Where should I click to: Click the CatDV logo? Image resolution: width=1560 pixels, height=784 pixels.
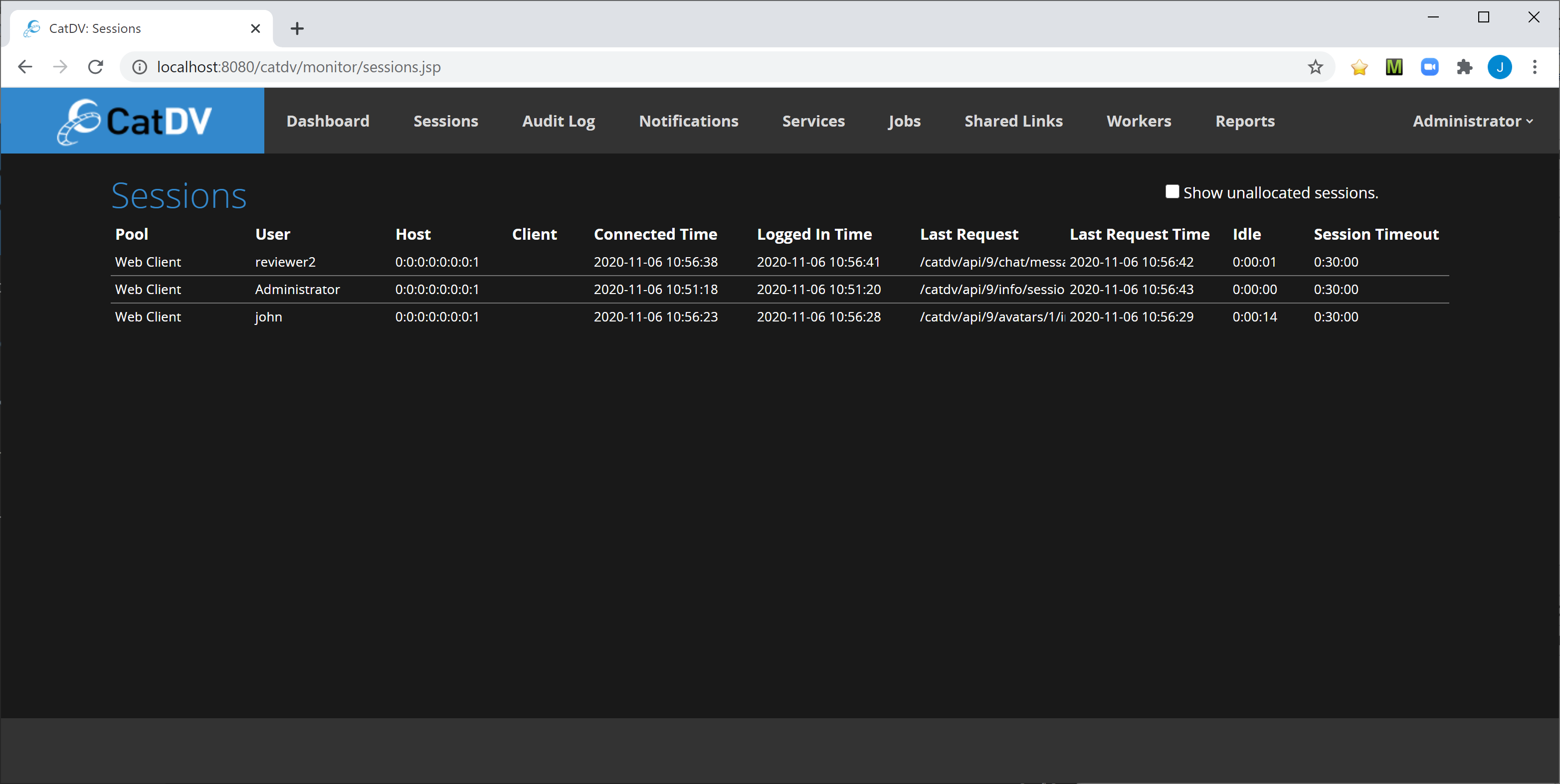tap(134, 122)
